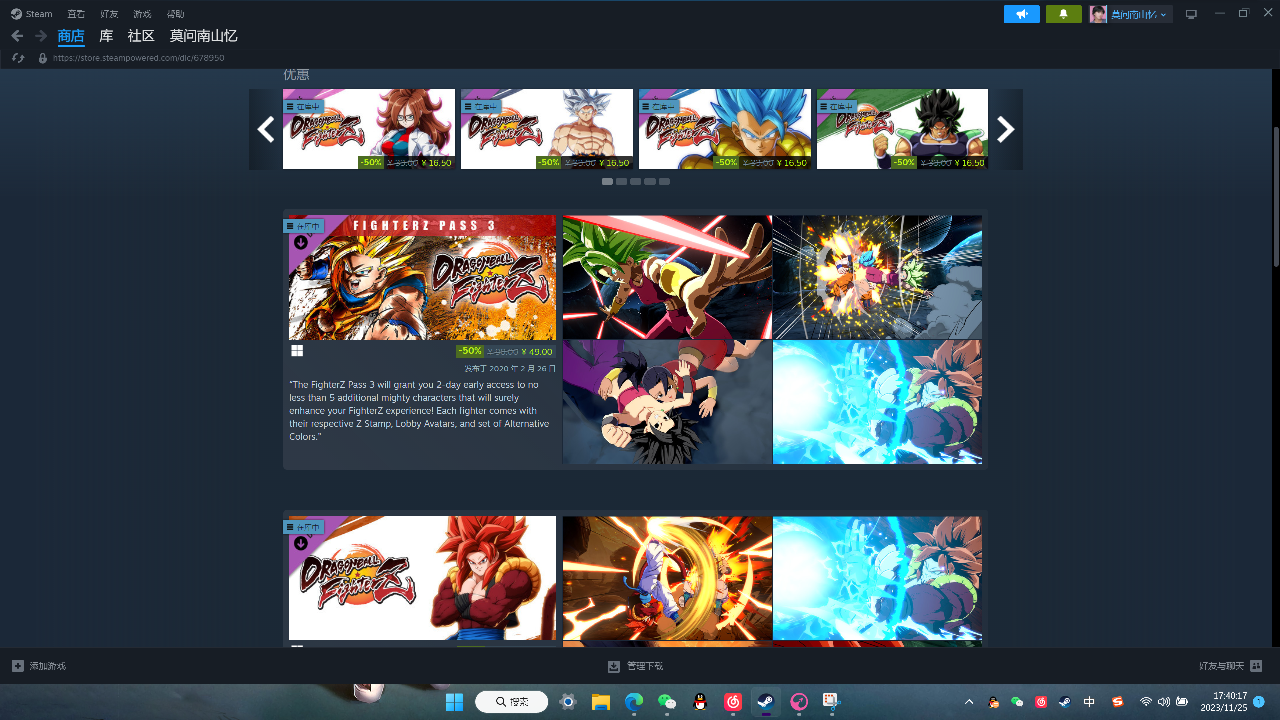Viewport: 1280px width, 720px height.
Task: Open the announcements megaphone button
Action: click(x=1022, y=14)
